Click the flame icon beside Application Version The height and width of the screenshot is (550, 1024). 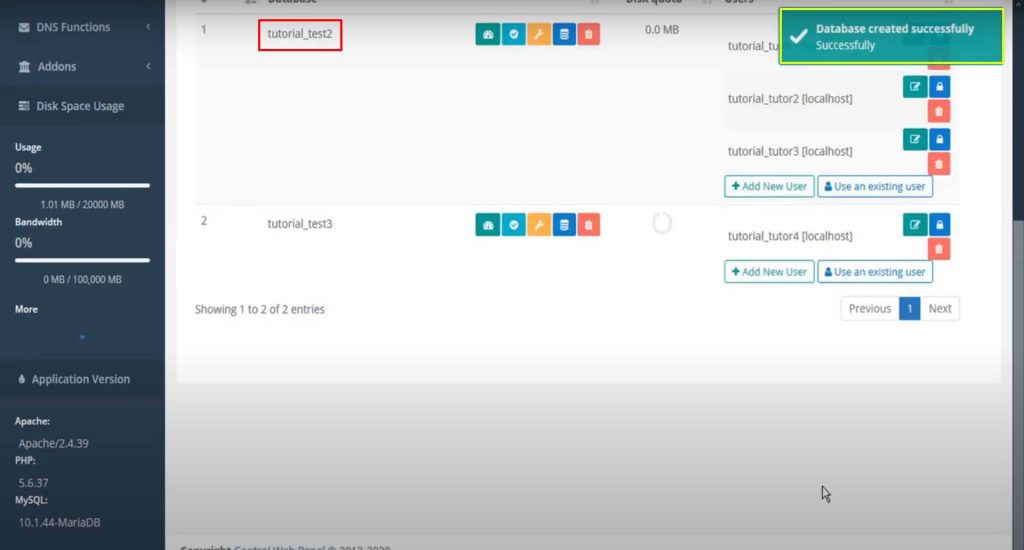point(22,379)
